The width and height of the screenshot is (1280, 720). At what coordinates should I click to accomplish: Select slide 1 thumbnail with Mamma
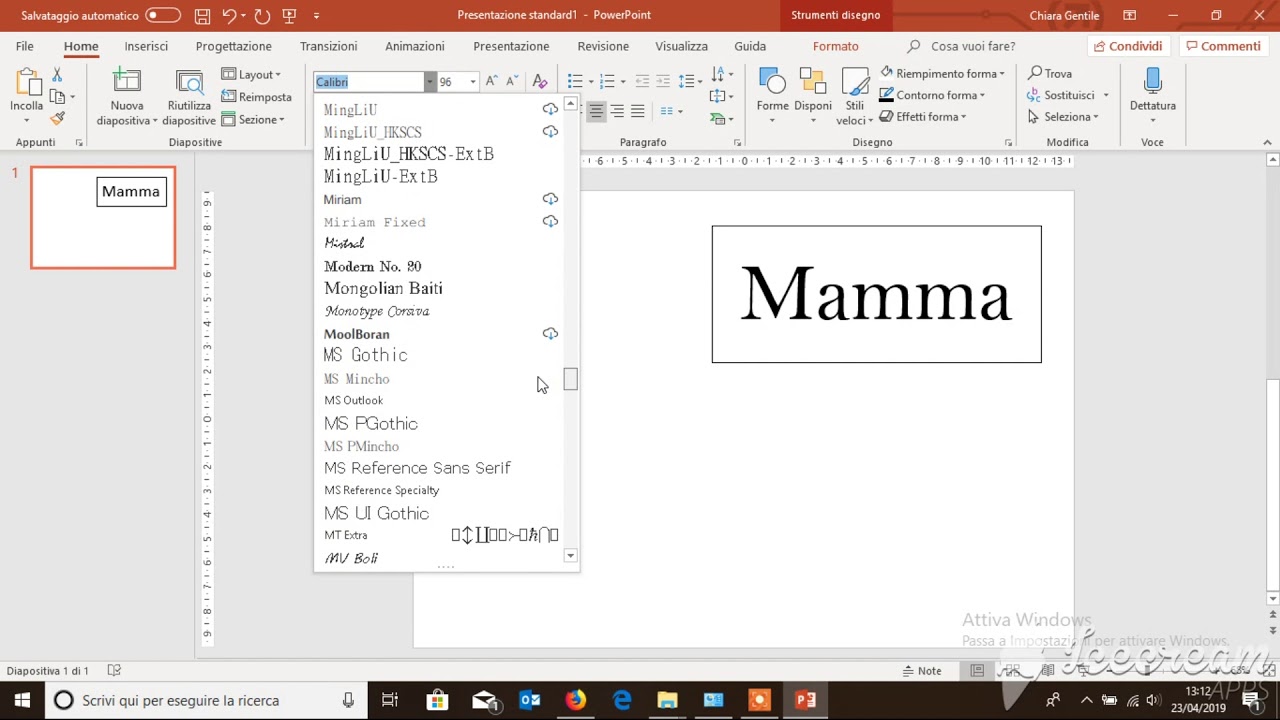coord(103,217)
